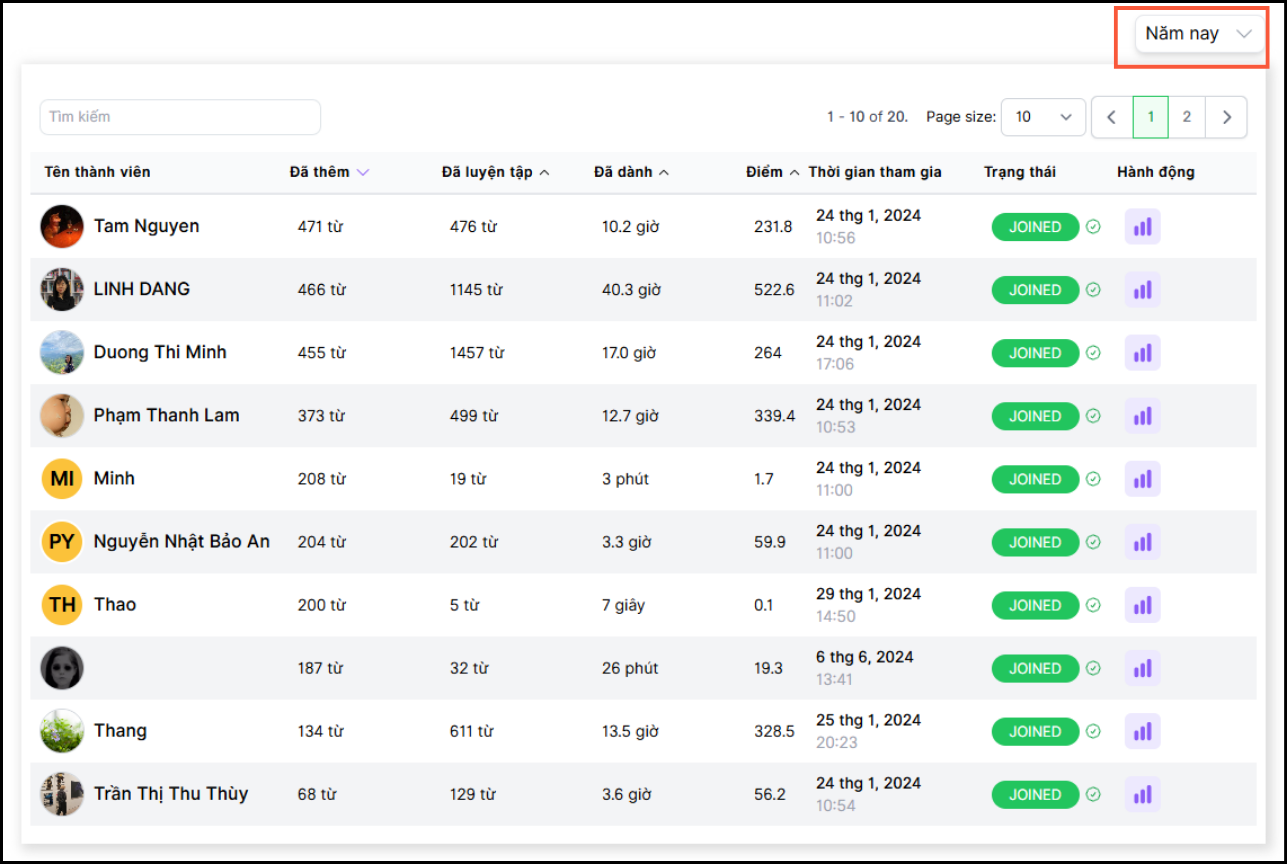The width and height of the screenshot is (1288, 864).
Task: Click Phạm Thanh Lam's avatar photo
Action: [62, 415]
